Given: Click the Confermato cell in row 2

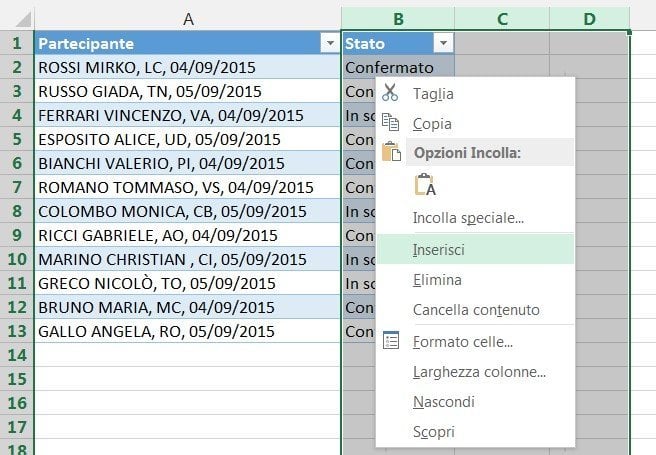Looking at the screenshot, I should coord(398,67).
